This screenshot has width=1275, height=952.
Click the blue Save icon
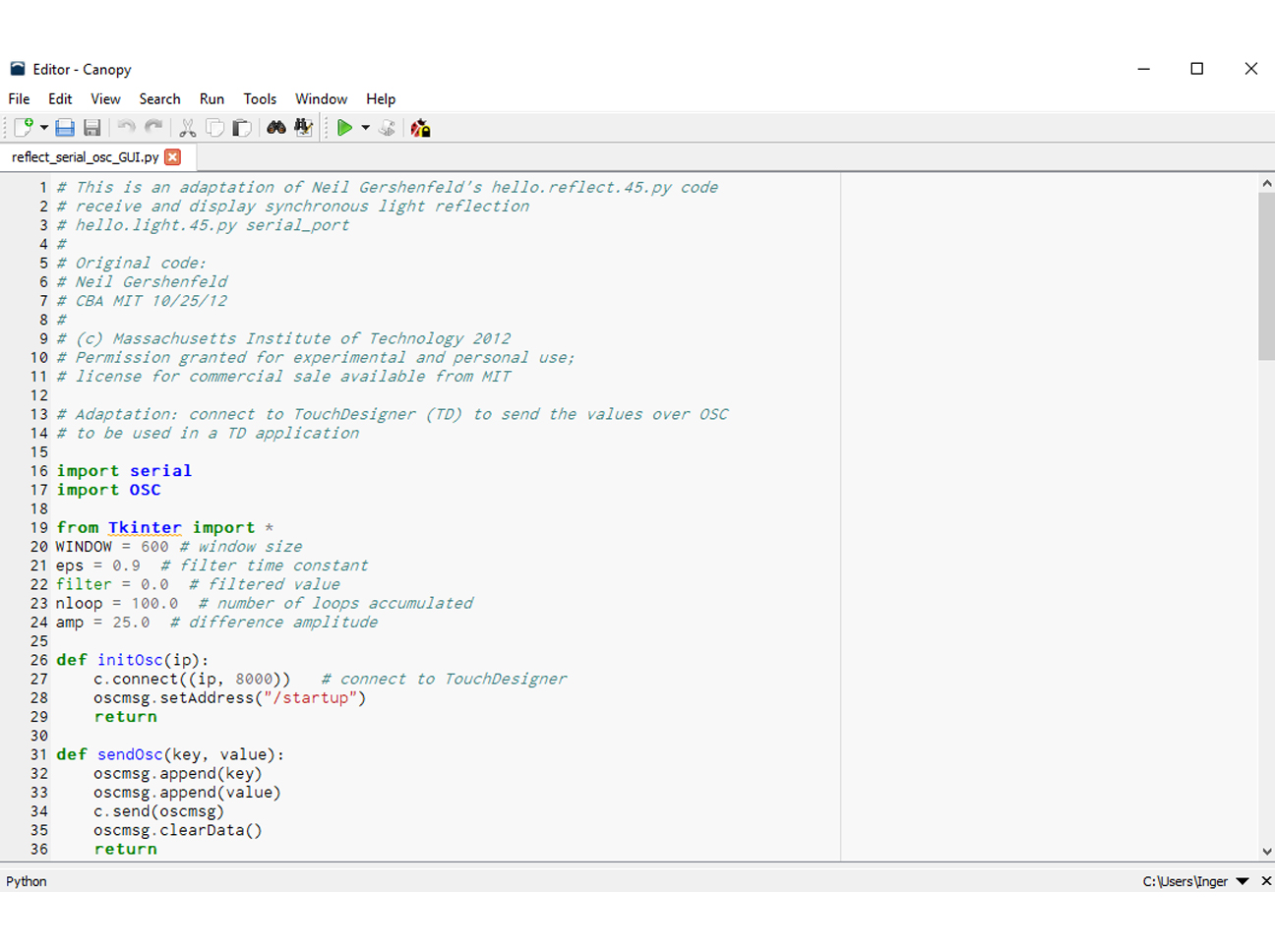point(65,128)
